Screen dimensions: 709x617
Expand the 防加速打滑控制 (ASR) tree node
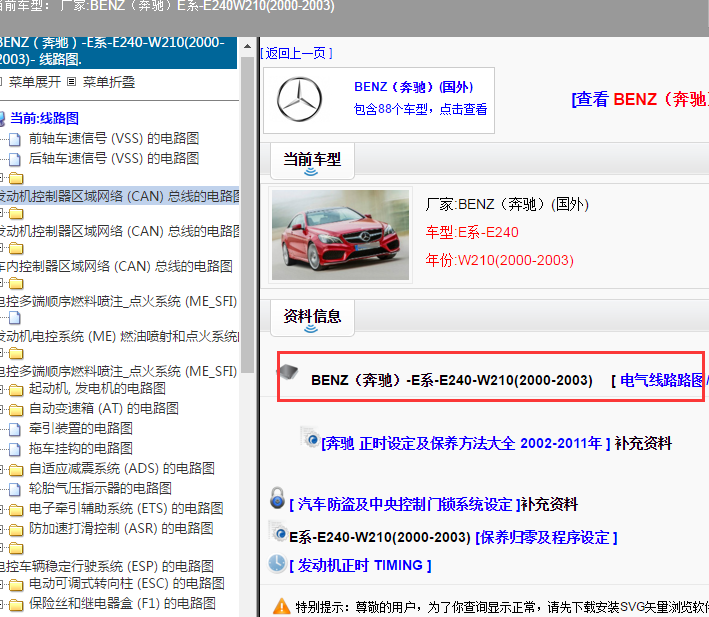(2, 530)
